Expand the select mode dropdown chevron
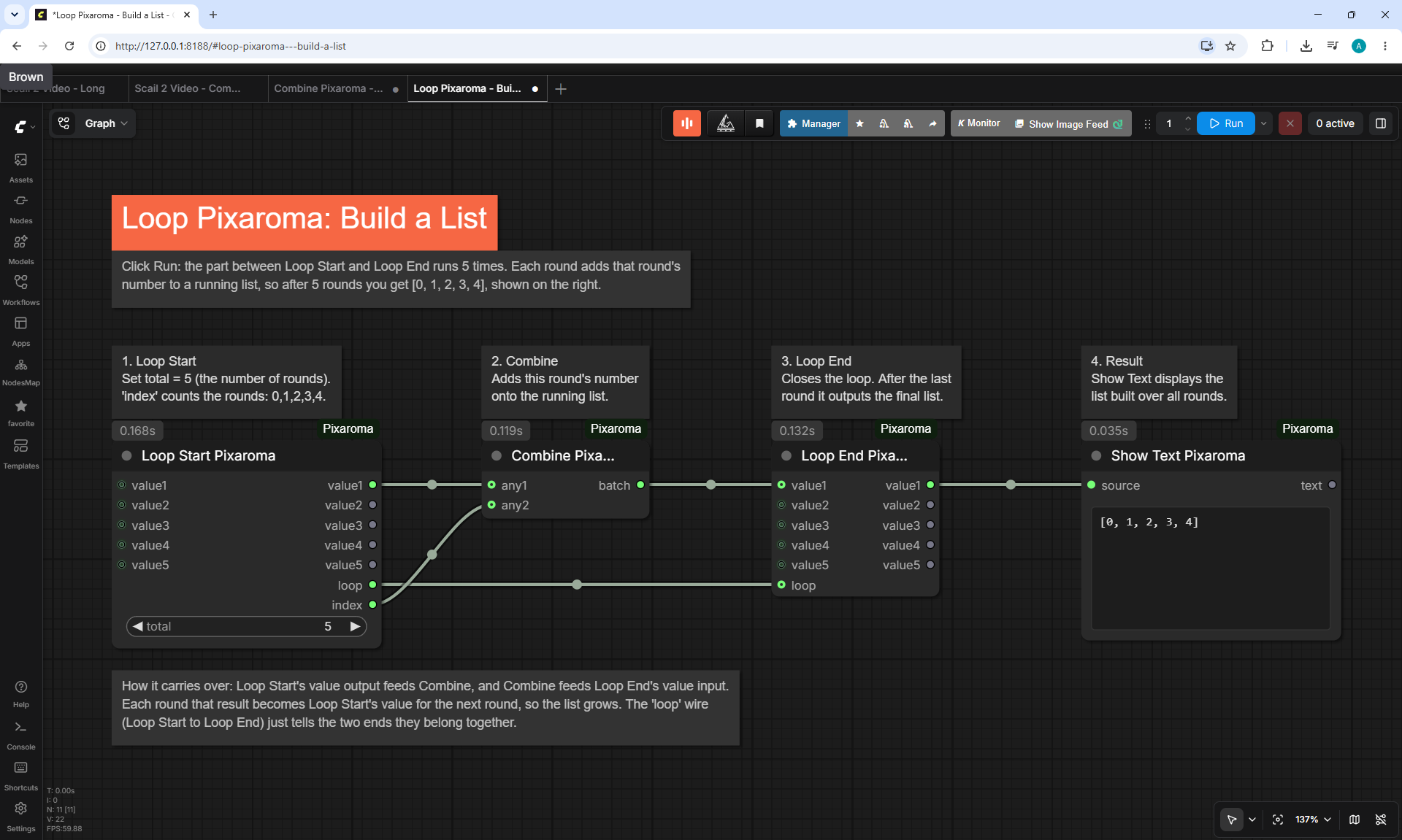This screenshot has height=840, width=1402. [1252, 820]
